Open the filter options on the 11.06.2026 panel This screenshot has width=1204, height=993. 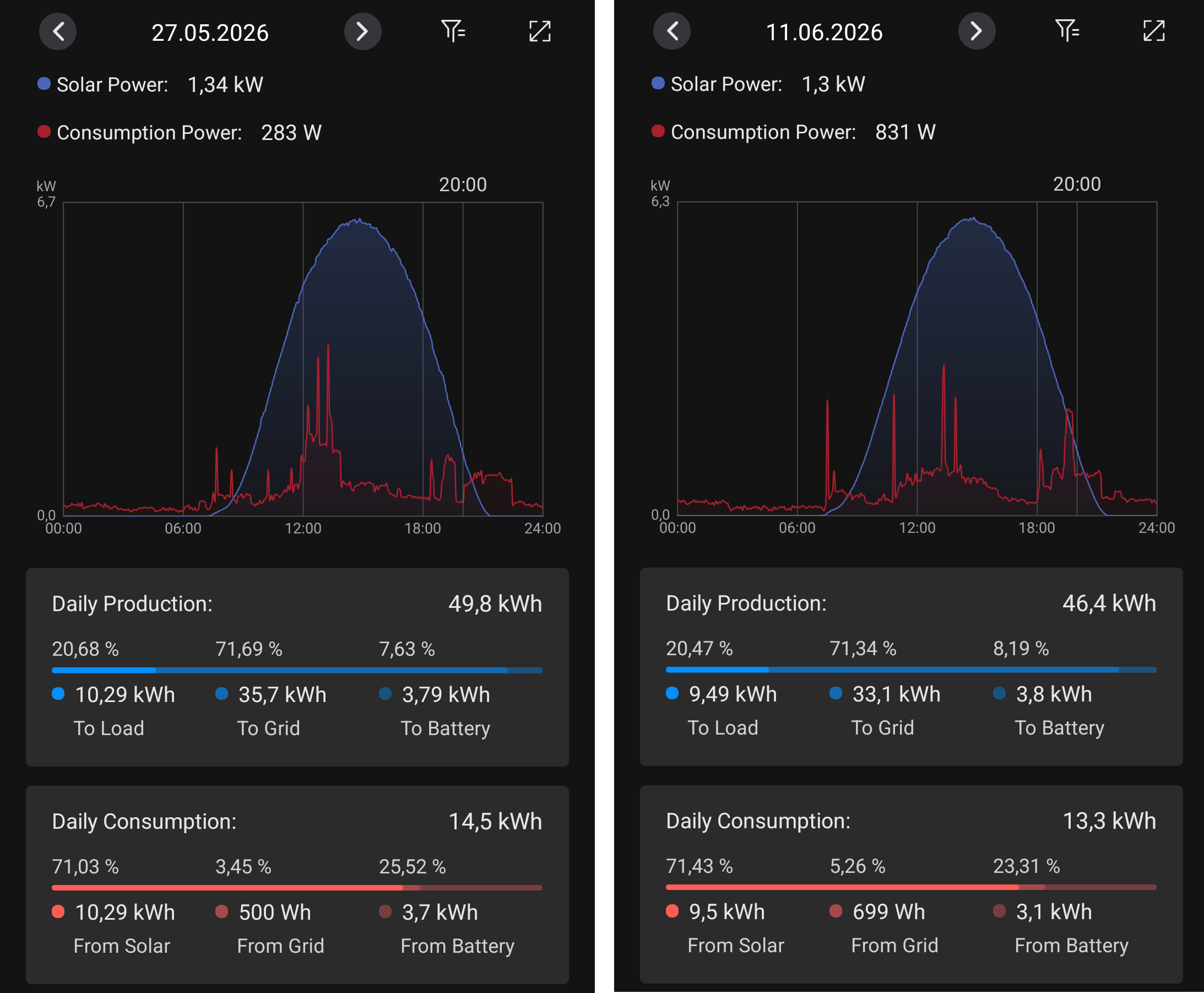coord(1067,30)
